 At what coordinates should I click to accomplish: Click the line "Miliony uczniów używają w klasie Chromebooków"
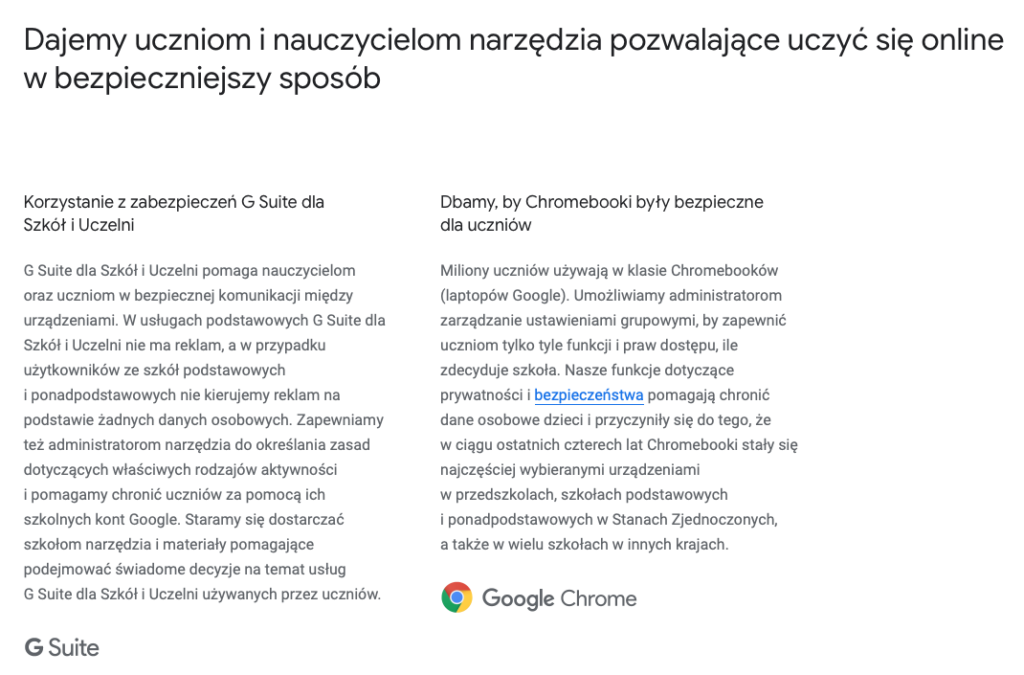coord(609,270)
